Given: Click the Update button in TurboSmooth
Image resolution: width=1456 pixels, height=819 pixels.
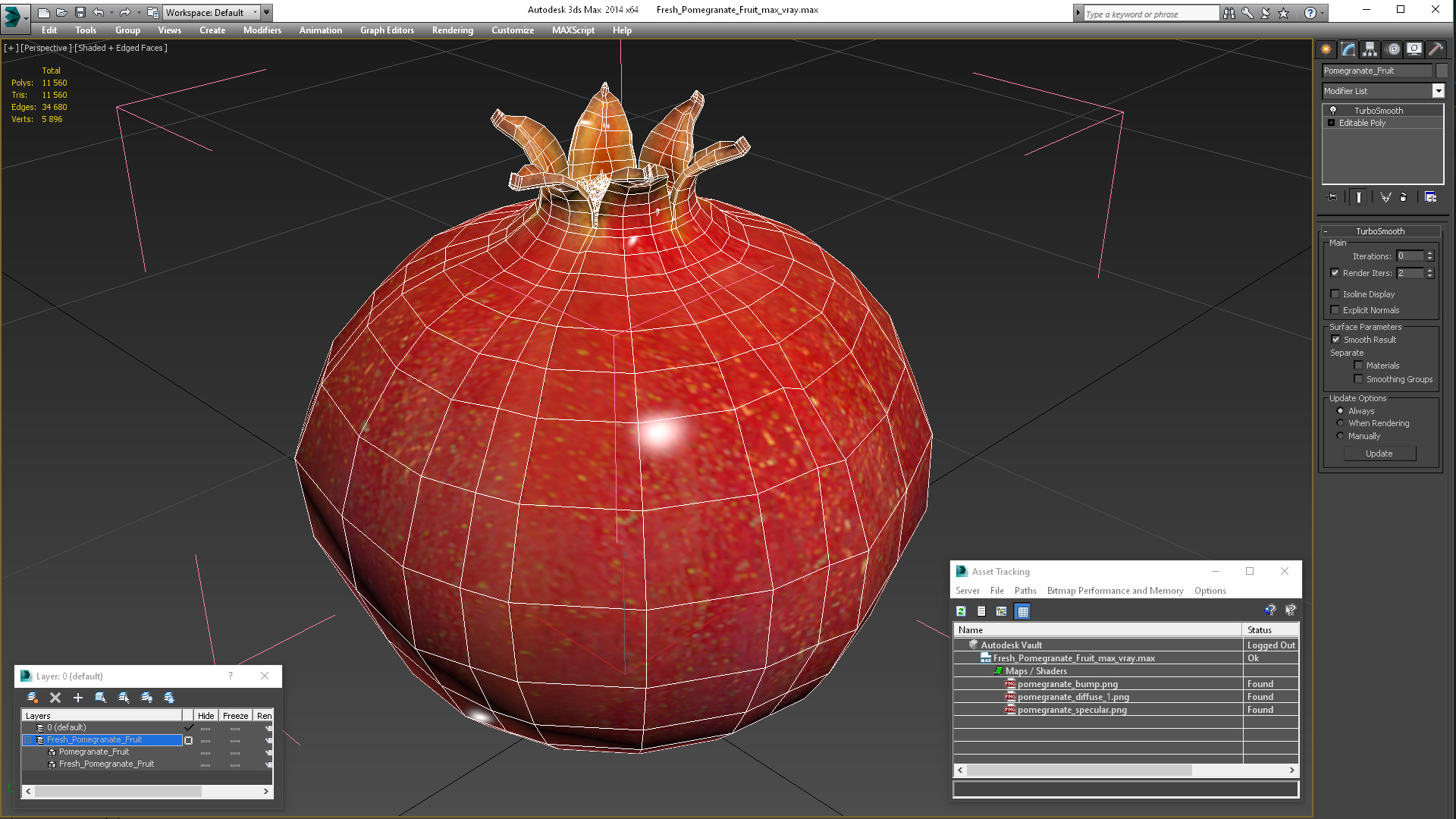Looking at the screenshot, I should [1379, 453].
